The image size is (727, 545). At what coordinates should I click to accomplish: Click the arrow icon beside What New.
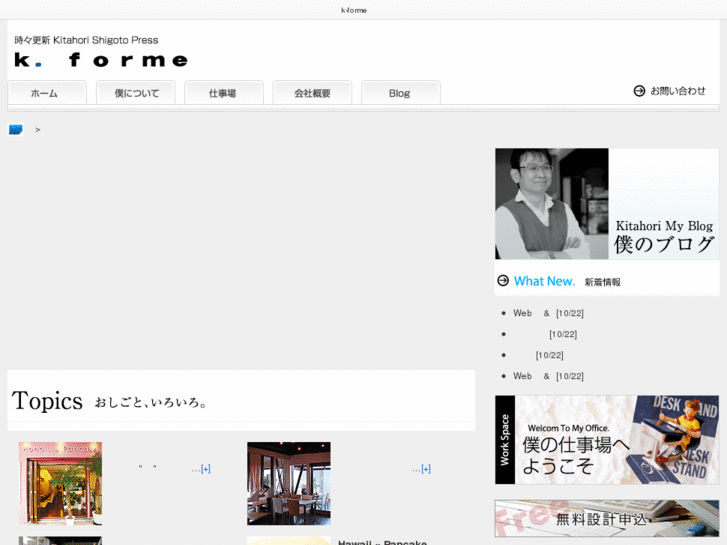point(503,281)
